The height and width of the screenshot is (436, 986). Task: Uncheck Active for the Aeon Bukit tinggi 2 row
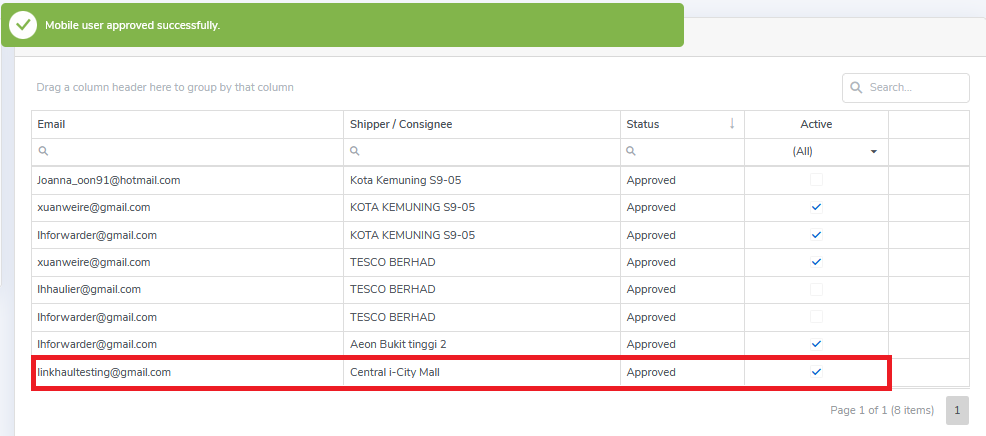click(x=816, y=344)
